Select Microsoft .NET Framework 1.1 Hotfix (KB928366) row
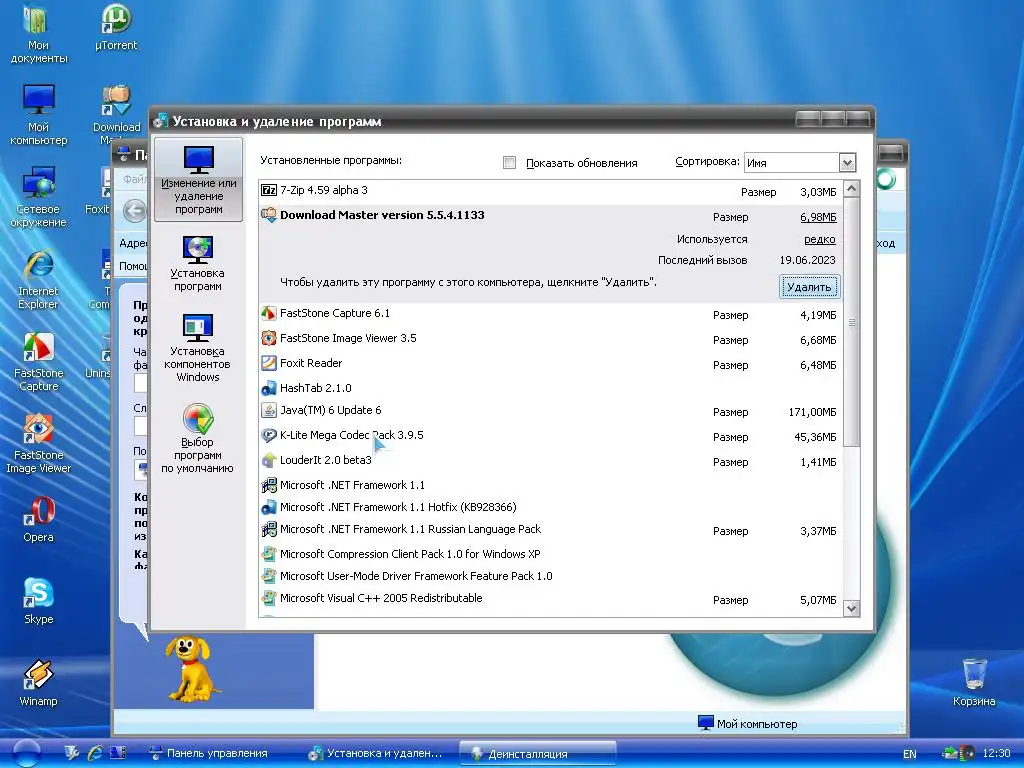 (551, 507)
